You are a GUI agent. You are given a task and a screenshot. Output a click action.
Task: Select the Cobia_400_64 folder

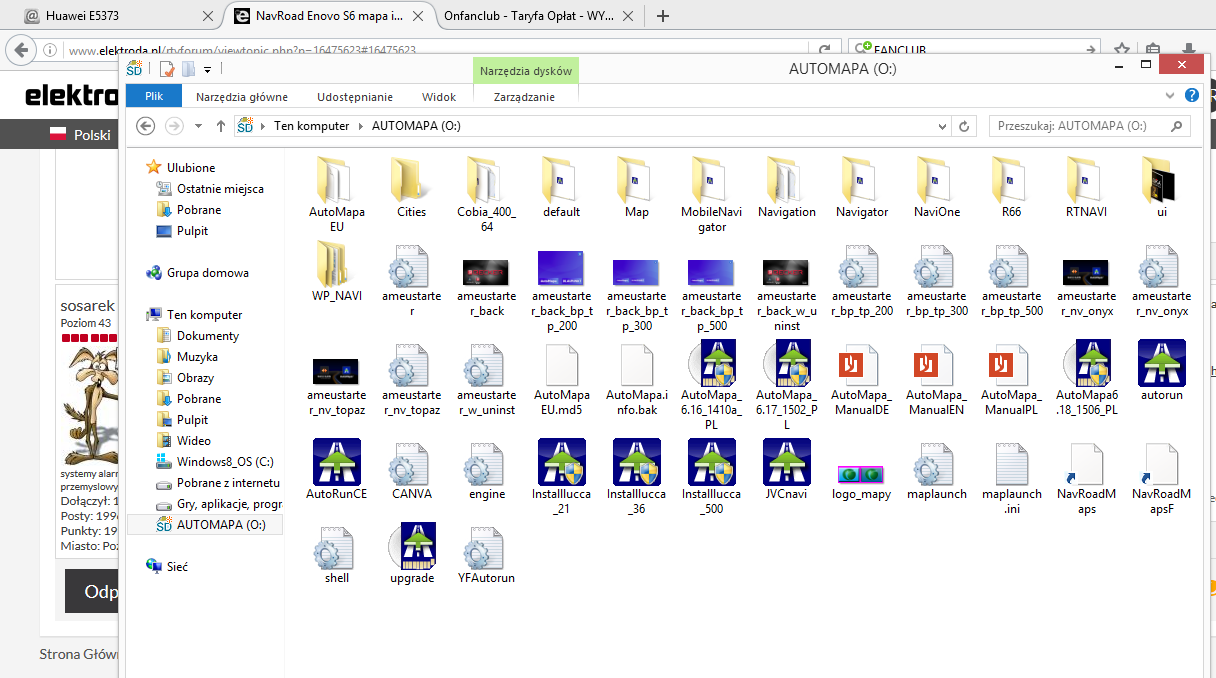(487, 194)
